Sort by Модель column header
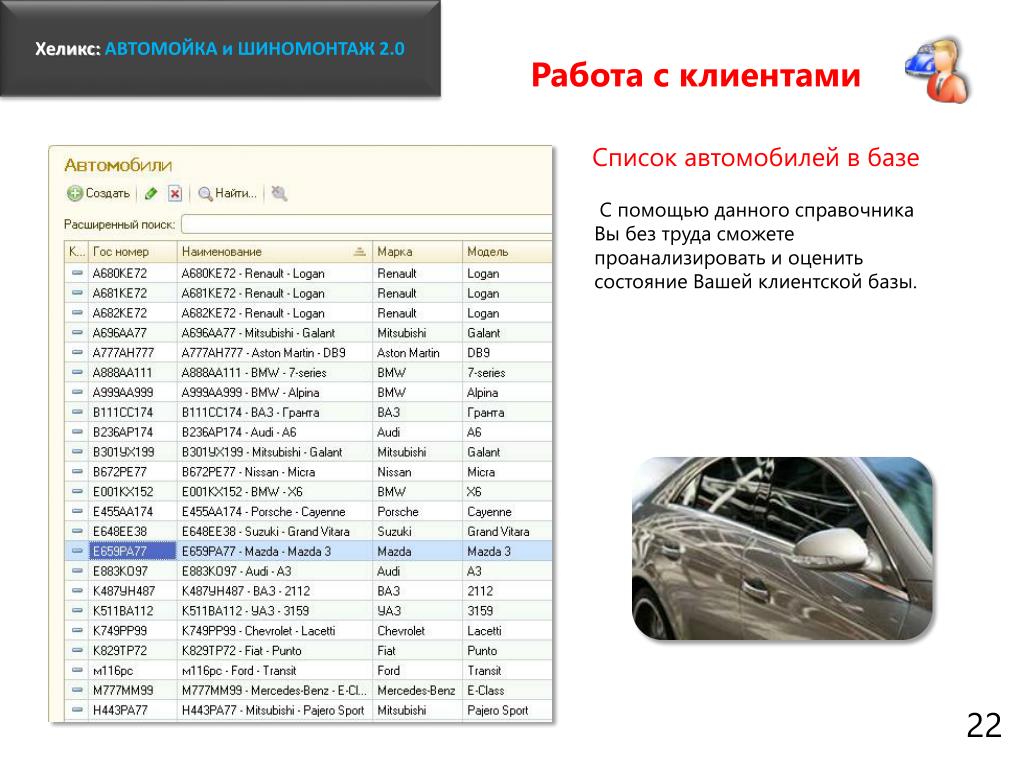Screen dimensions: 1024x768 (507, 251)
